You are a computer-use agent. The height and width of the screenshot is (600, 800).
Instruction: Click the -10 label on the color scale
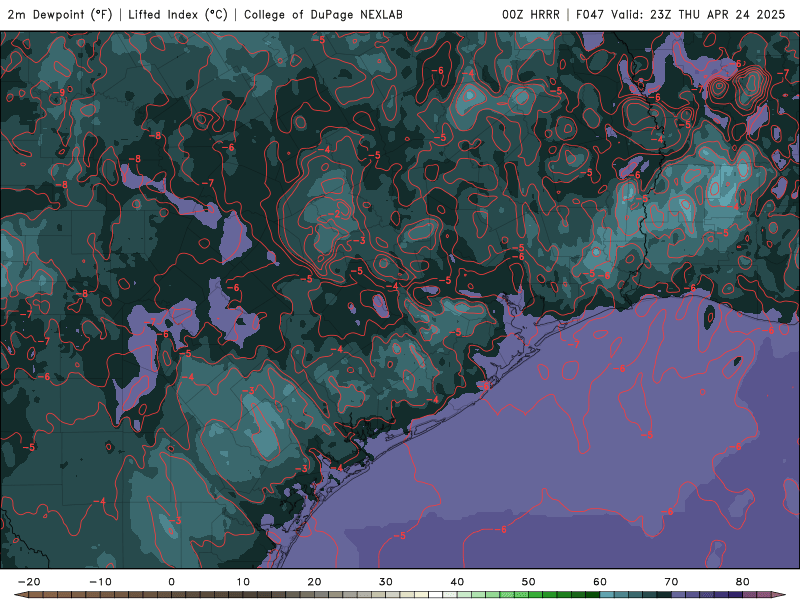point(100,582)
